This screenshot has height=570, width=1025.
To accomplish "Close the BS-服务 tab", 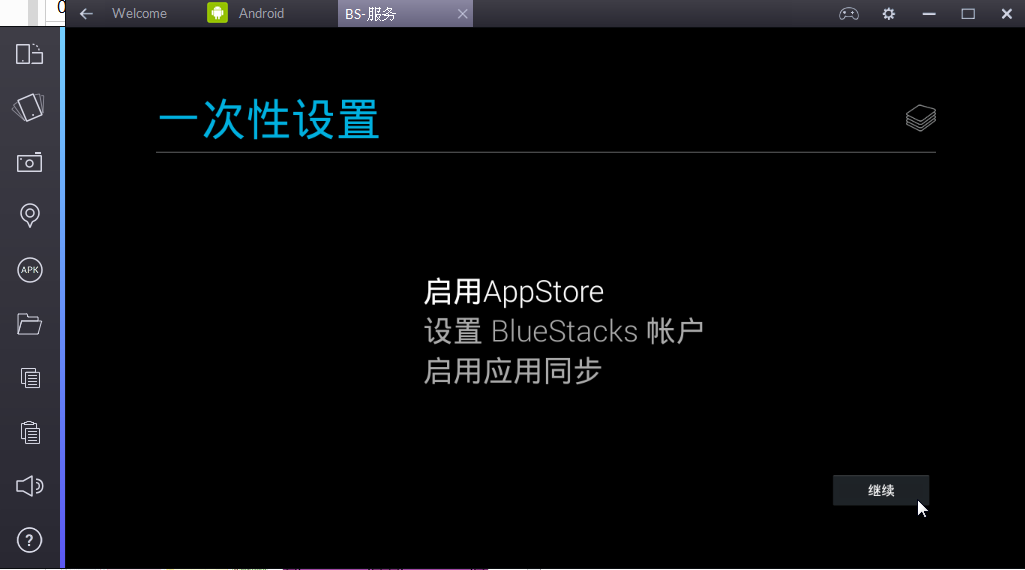I will click(x=462, y=14).
